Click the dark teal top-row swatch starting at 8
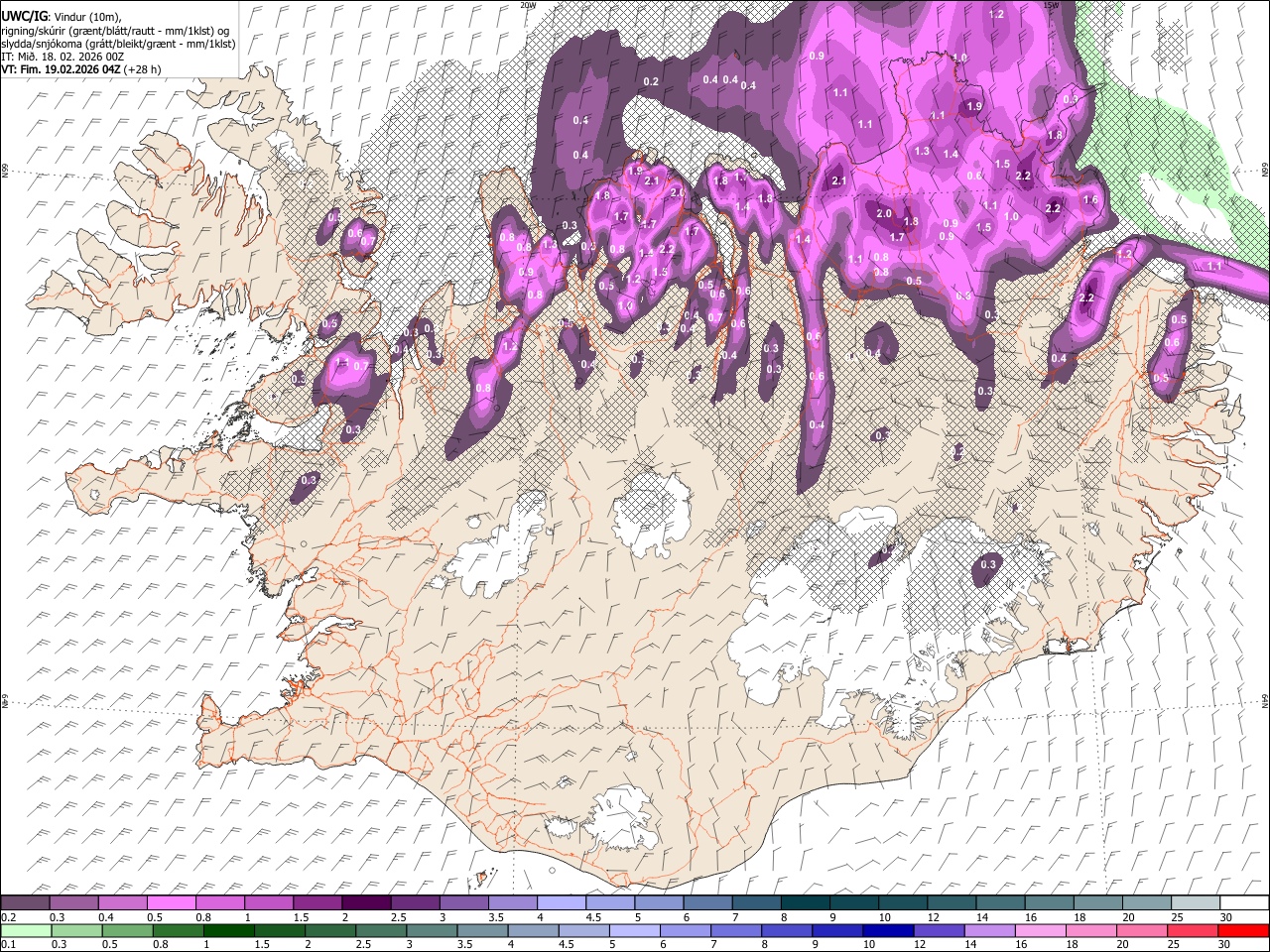1270x952 pixels. 805,903
